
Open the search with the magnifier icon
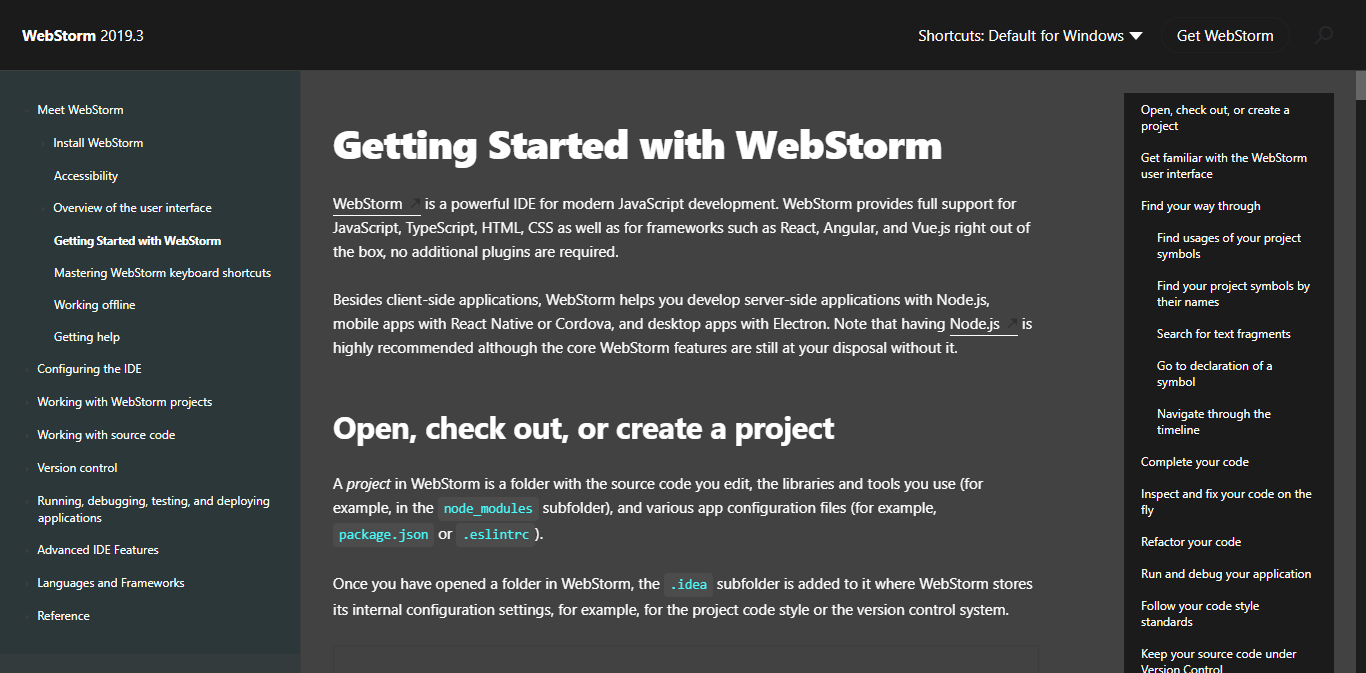(x=1324, y=35)
